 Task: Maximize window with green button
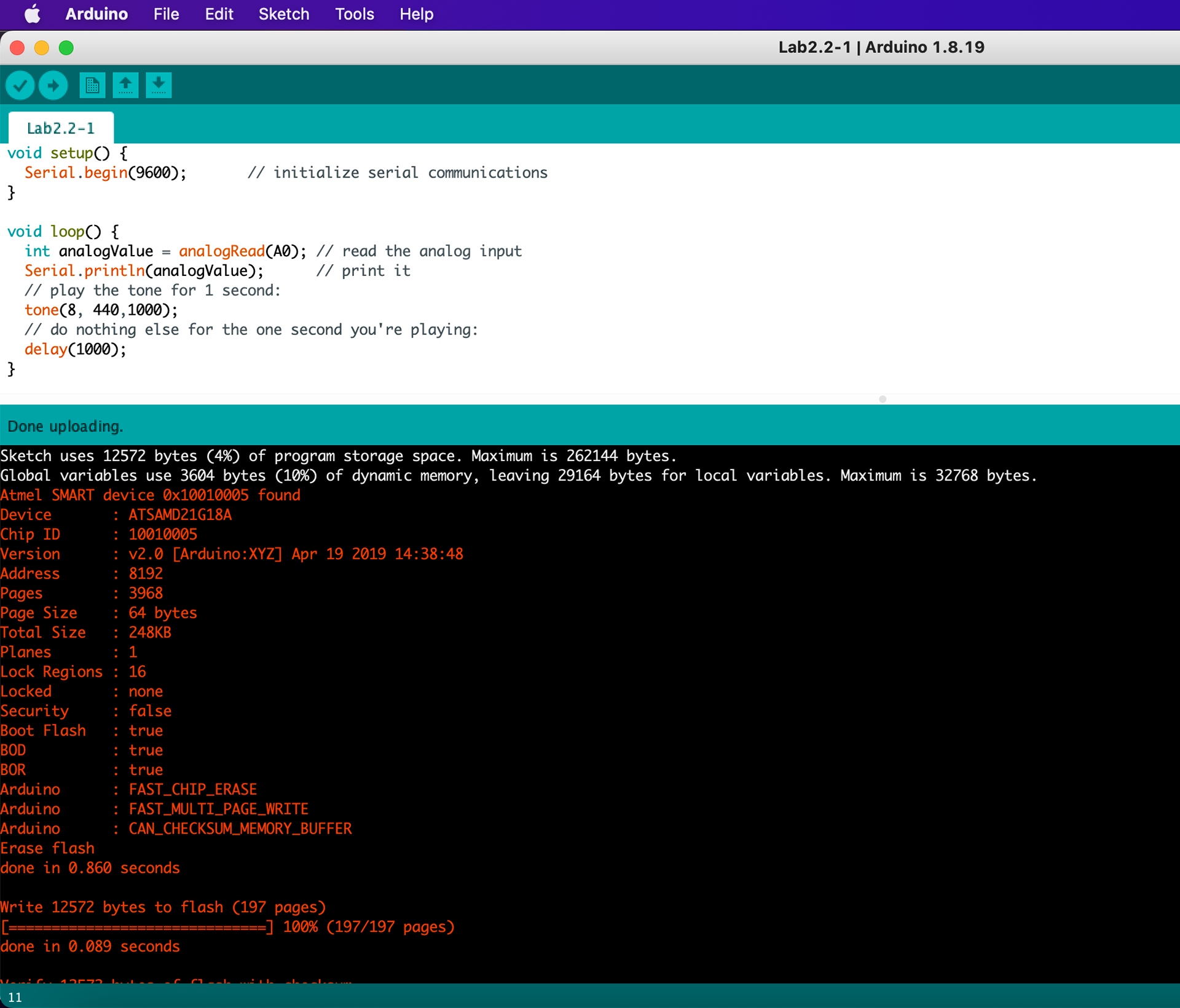click(66, 48)
